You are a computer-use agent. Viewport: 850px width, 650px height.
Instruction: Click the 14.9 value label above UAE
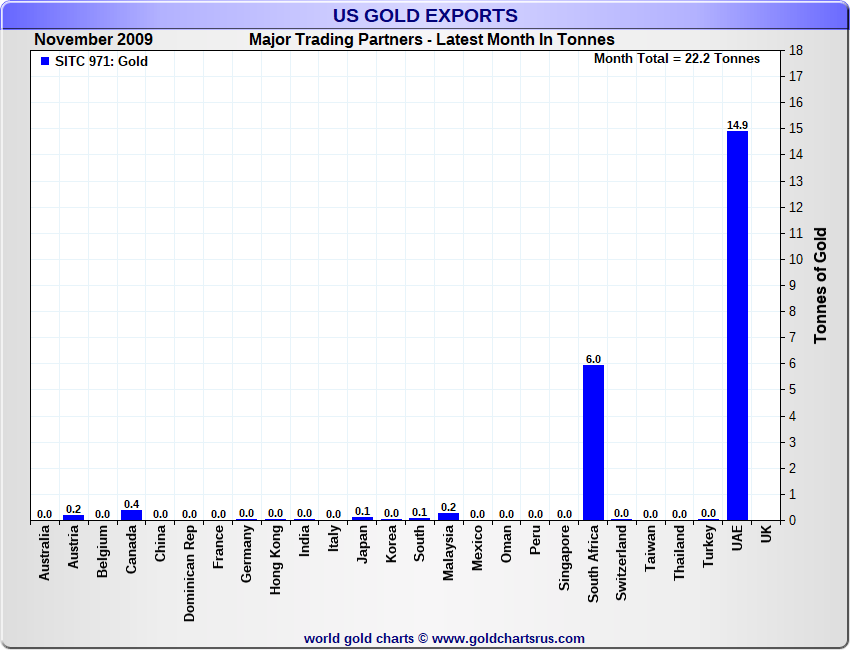pos(737,125)
